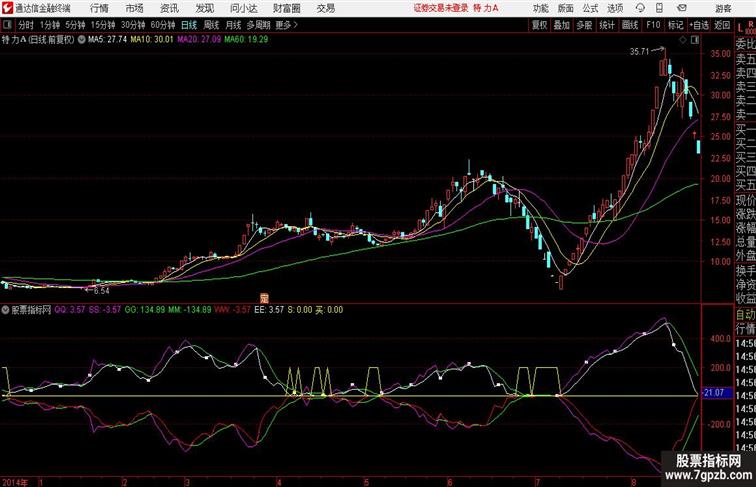Switch to the 30分钟 period tab

tap(133, 25)
